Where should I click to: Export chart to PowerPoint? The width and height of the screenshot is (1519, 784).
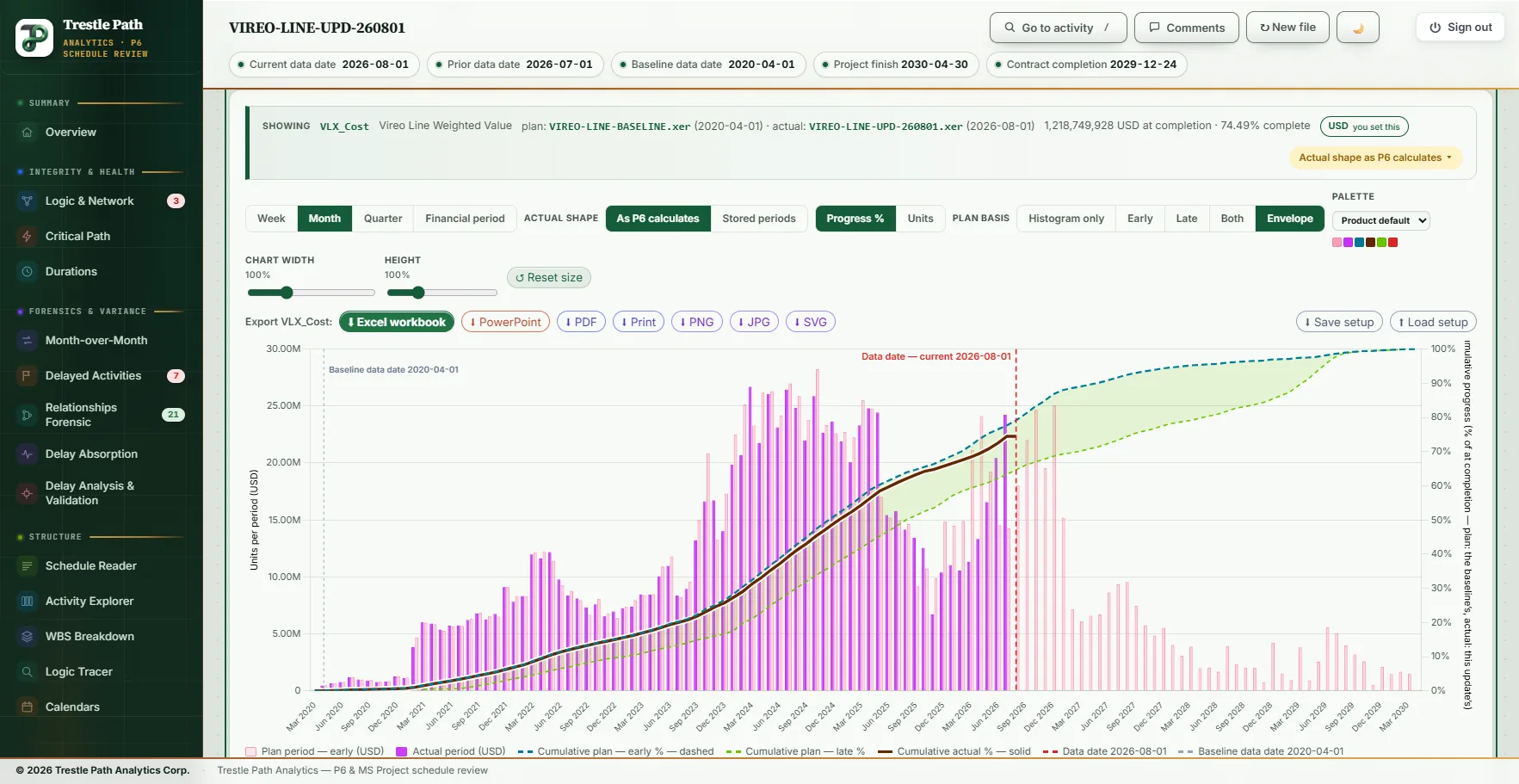click(x=505, y=322)
